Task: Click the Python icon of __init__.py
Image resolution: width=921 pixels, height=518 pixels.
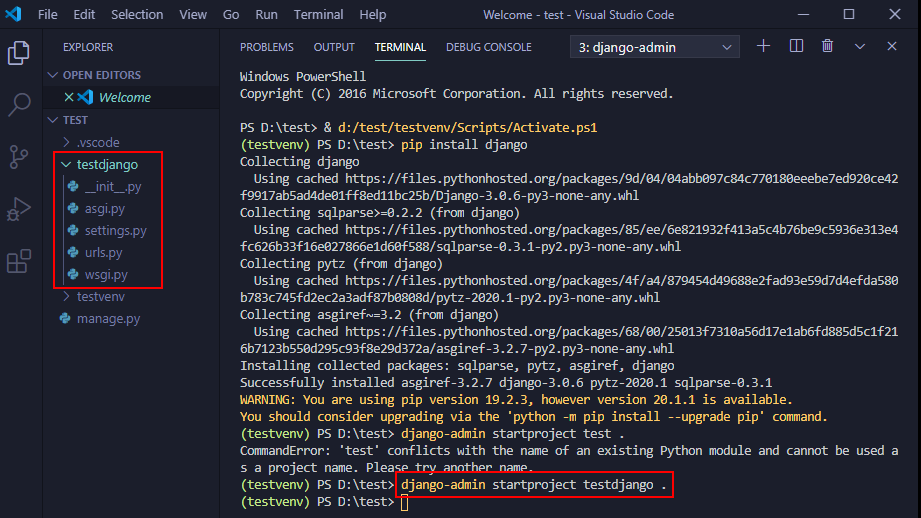Action: pos(73,186)
